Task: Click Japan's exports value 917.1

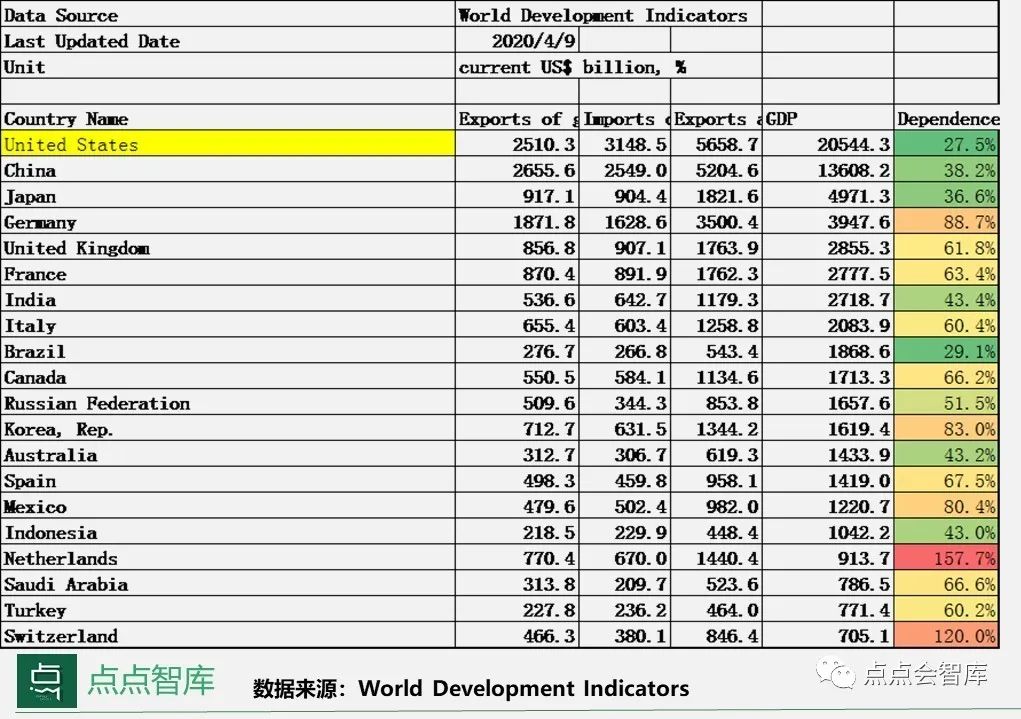Action: point(517,197)
